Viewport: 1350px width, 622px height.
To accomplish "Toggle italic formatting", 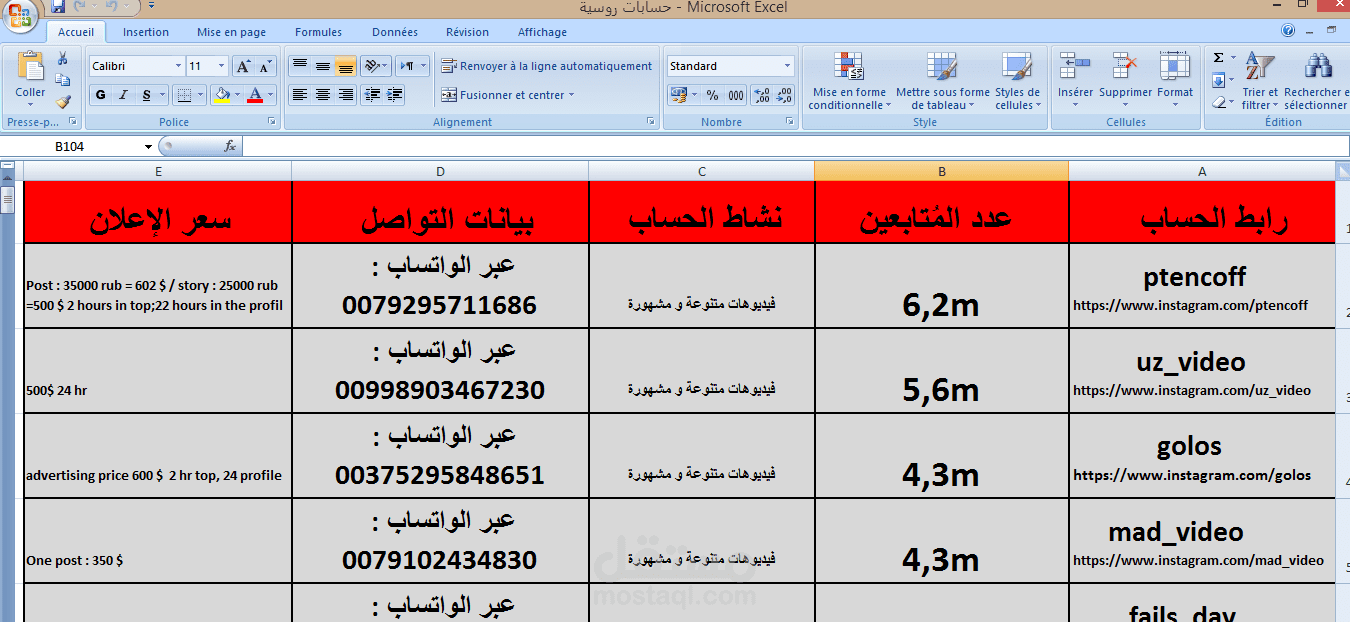I will click(x=123, y=95).
